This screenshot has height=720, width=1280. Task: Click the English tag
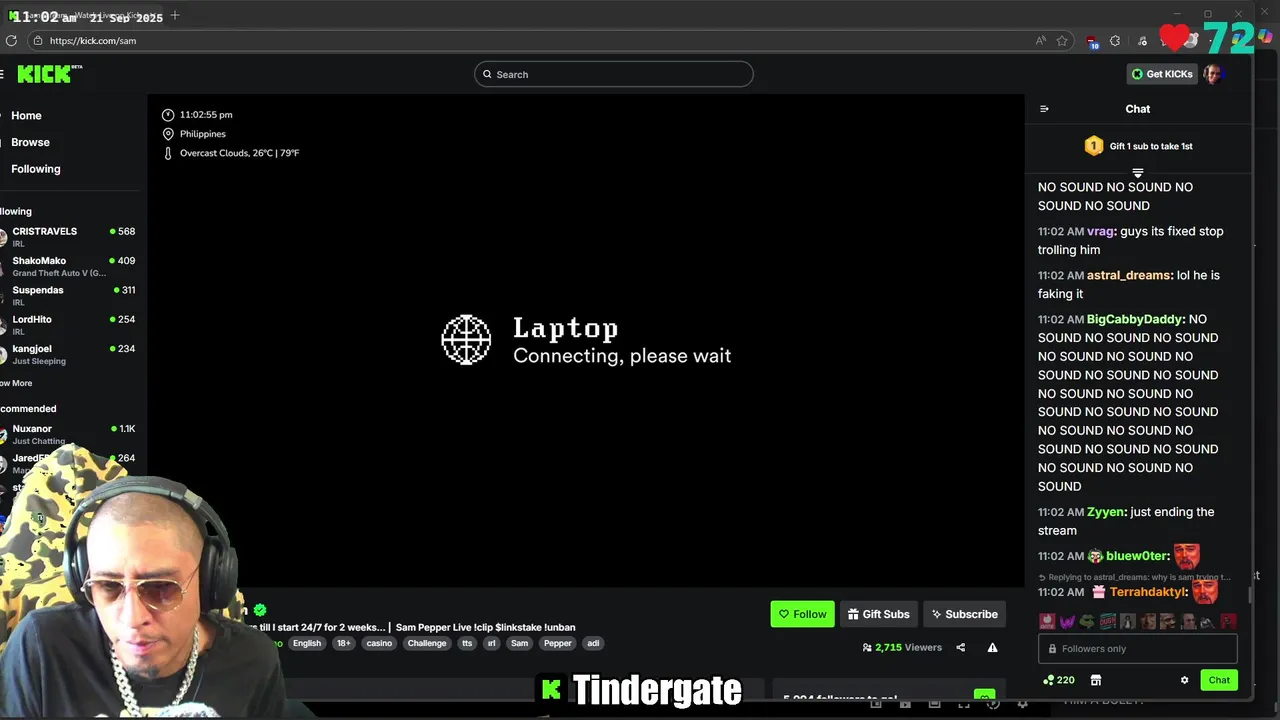(307, 643)
